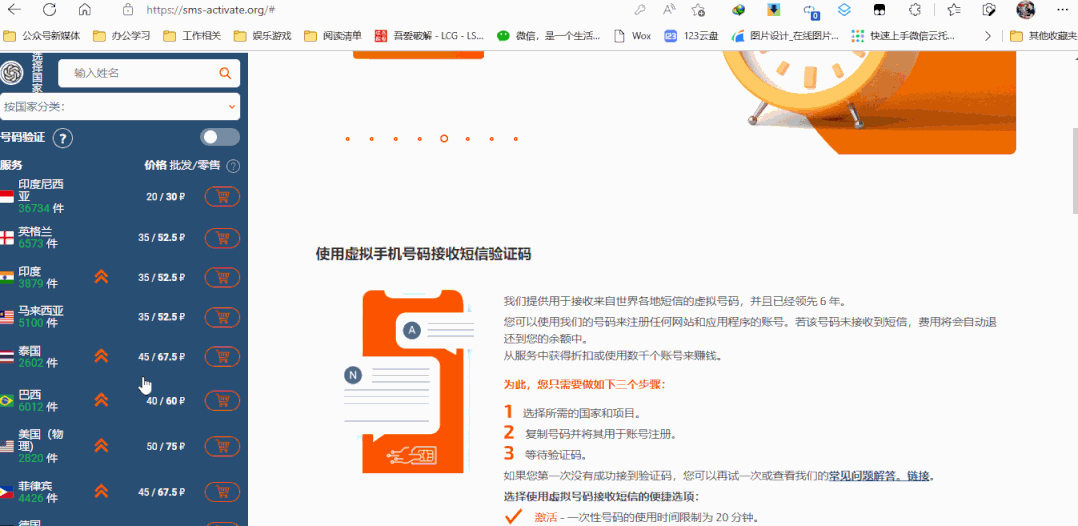Click the browser essentials shield icon
This screenshot has height=526, width=1078.
click(989, 10)
